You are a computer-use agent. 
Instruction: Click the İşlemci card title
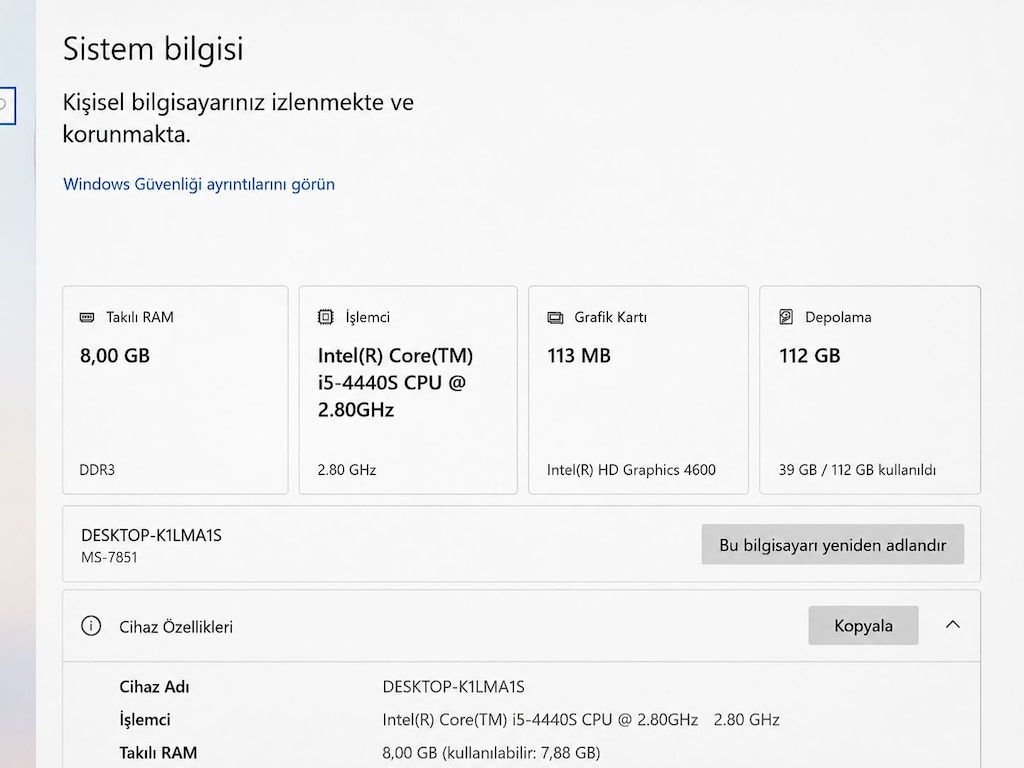click(x=368, y=317)
